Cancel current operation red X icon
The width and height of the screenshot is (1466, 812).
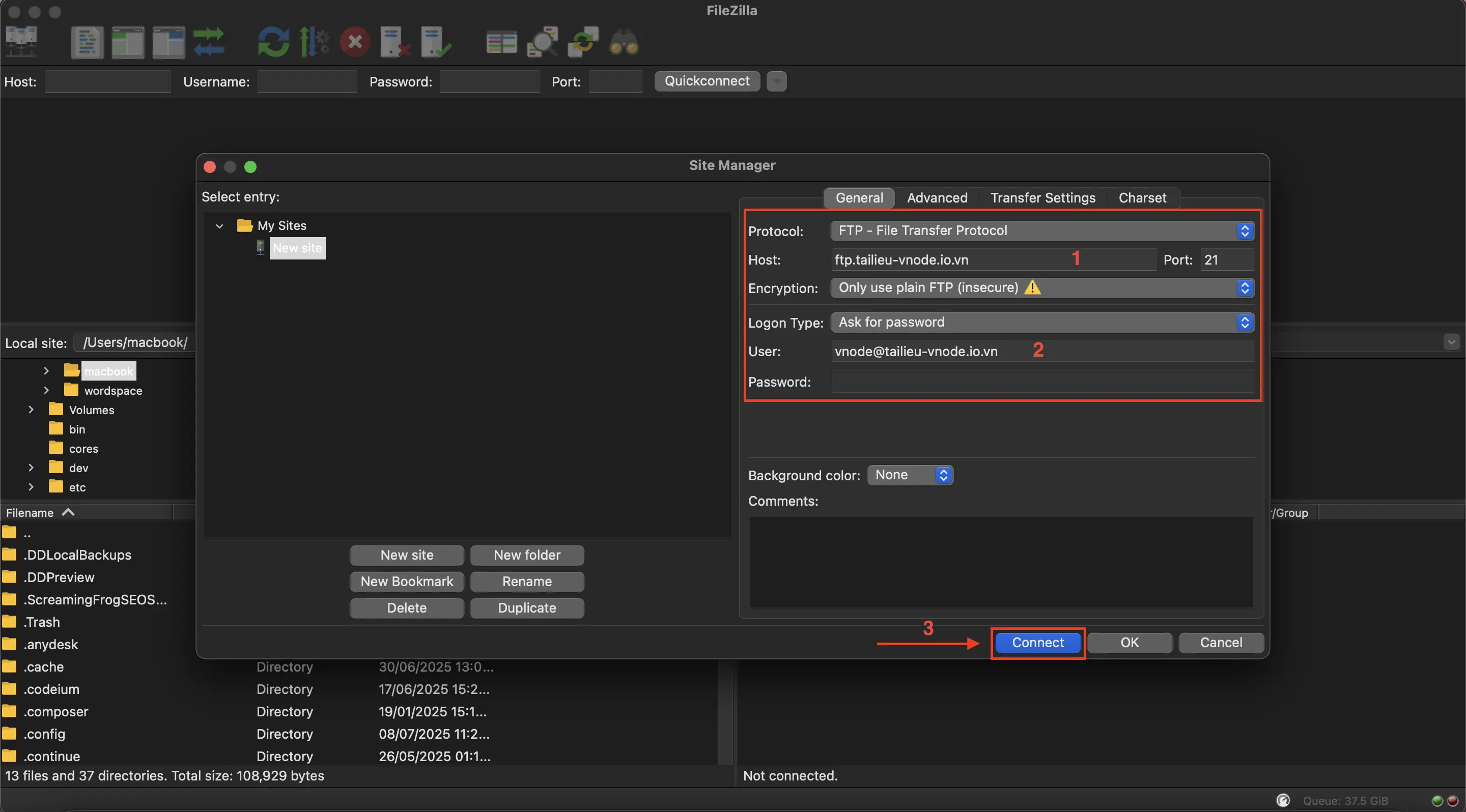click(355, 42)
